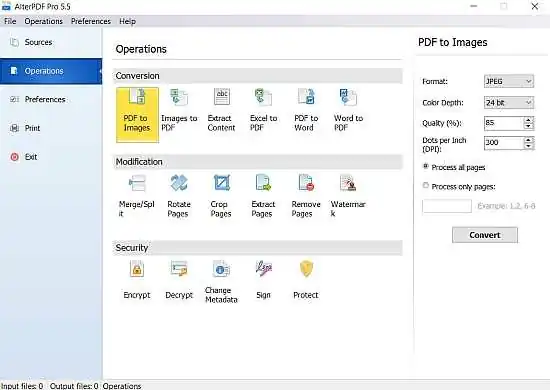Close the AlterPDF Pro window
This screenshot has height=390, width=550.
pyautogui.click(x=535, y=6)
